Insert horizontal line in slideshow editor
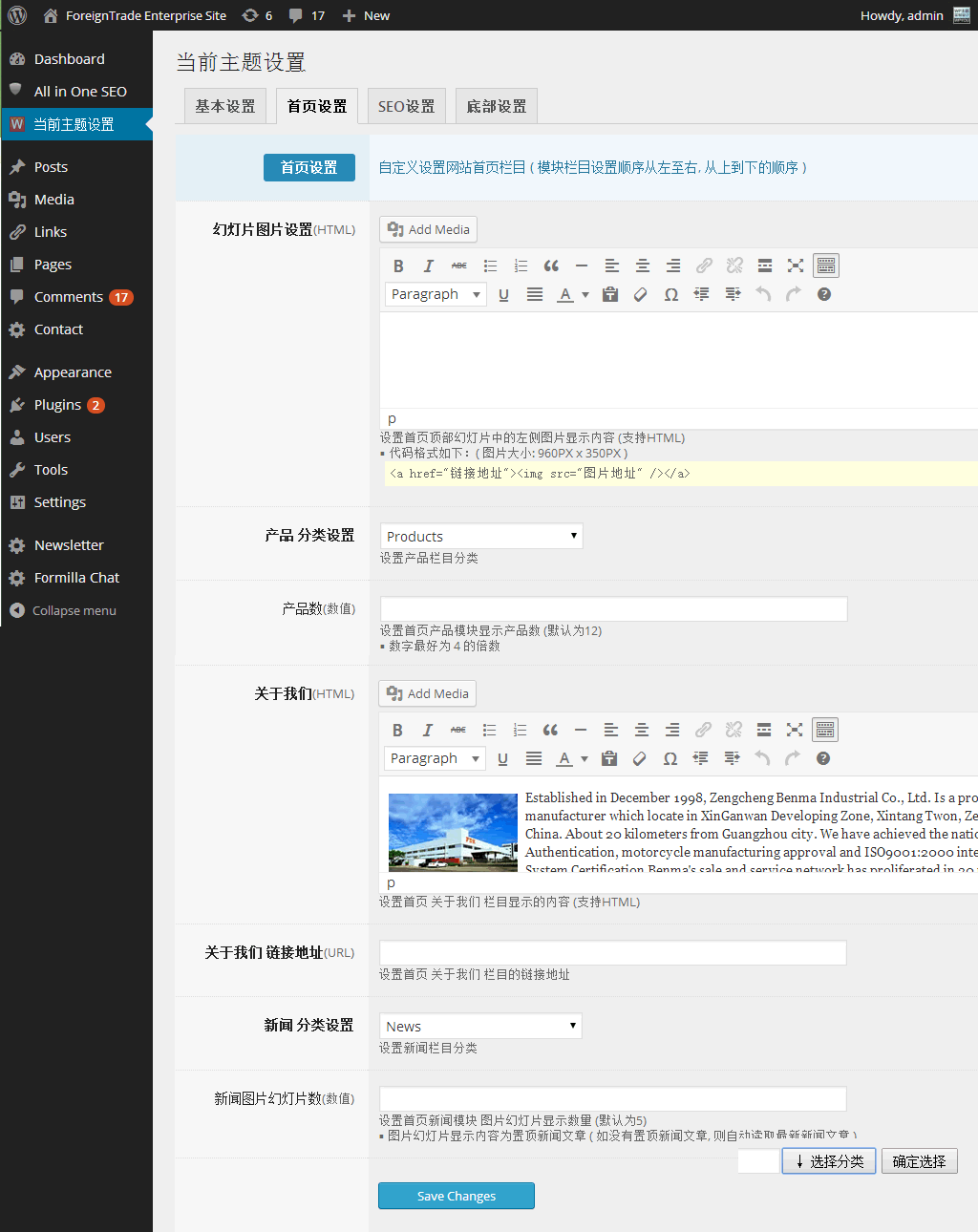 click(582, 266)
